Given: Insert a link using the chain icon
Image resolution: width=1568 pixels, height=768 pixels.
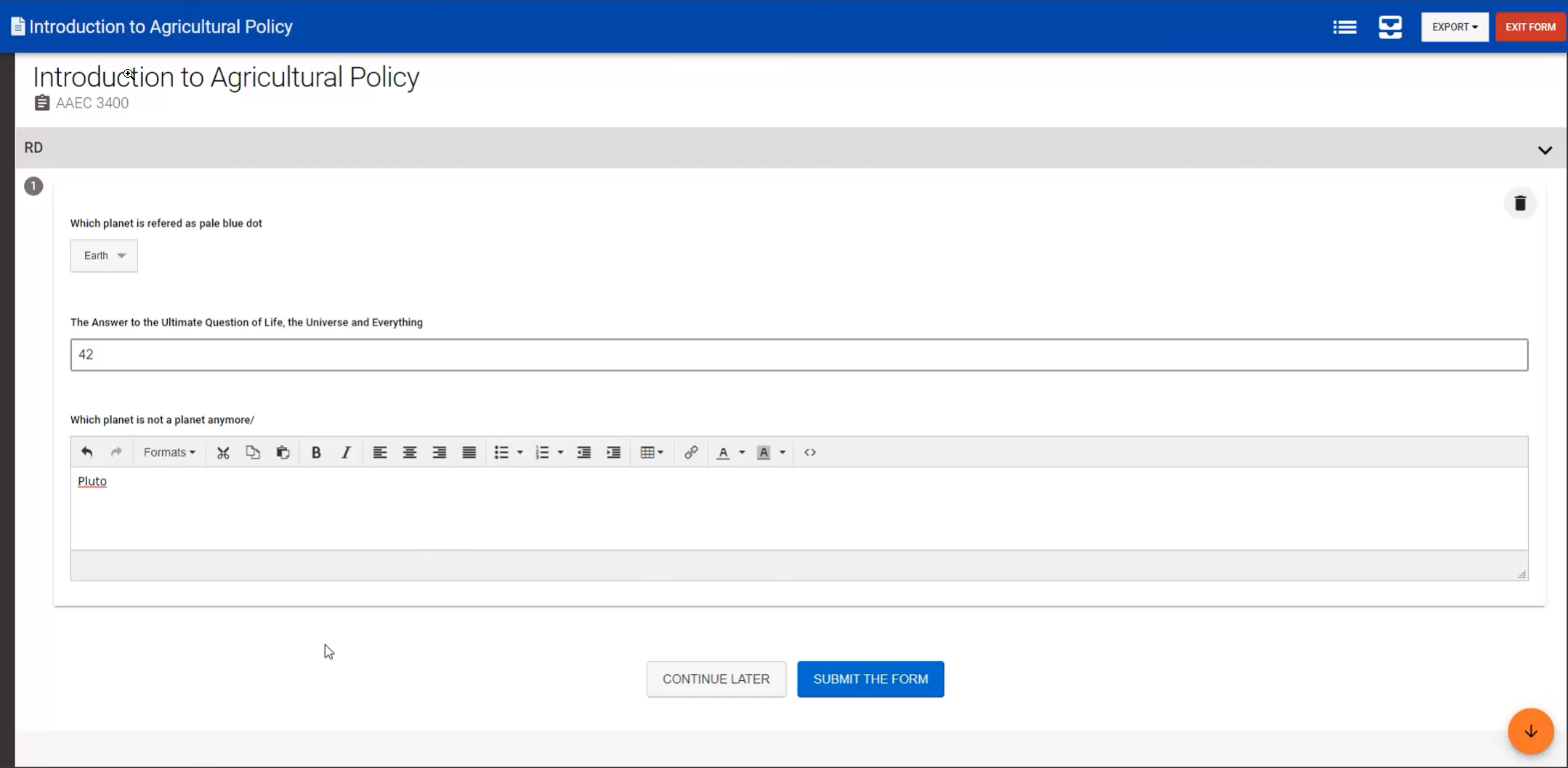Looking at the screenshot, I should tap(690, 452).
